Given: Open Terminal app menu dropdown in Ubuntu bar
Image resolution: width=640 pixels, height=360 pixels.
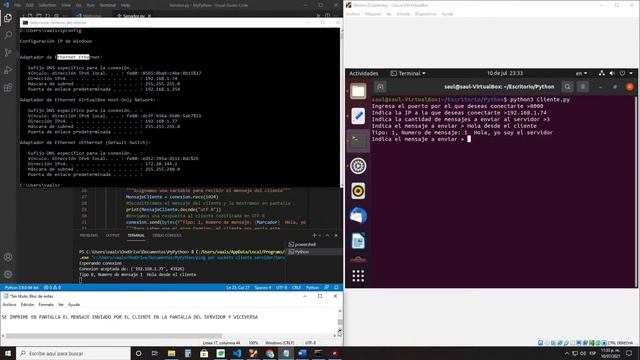Looking at the screenshot, I should tap(408, 73).
